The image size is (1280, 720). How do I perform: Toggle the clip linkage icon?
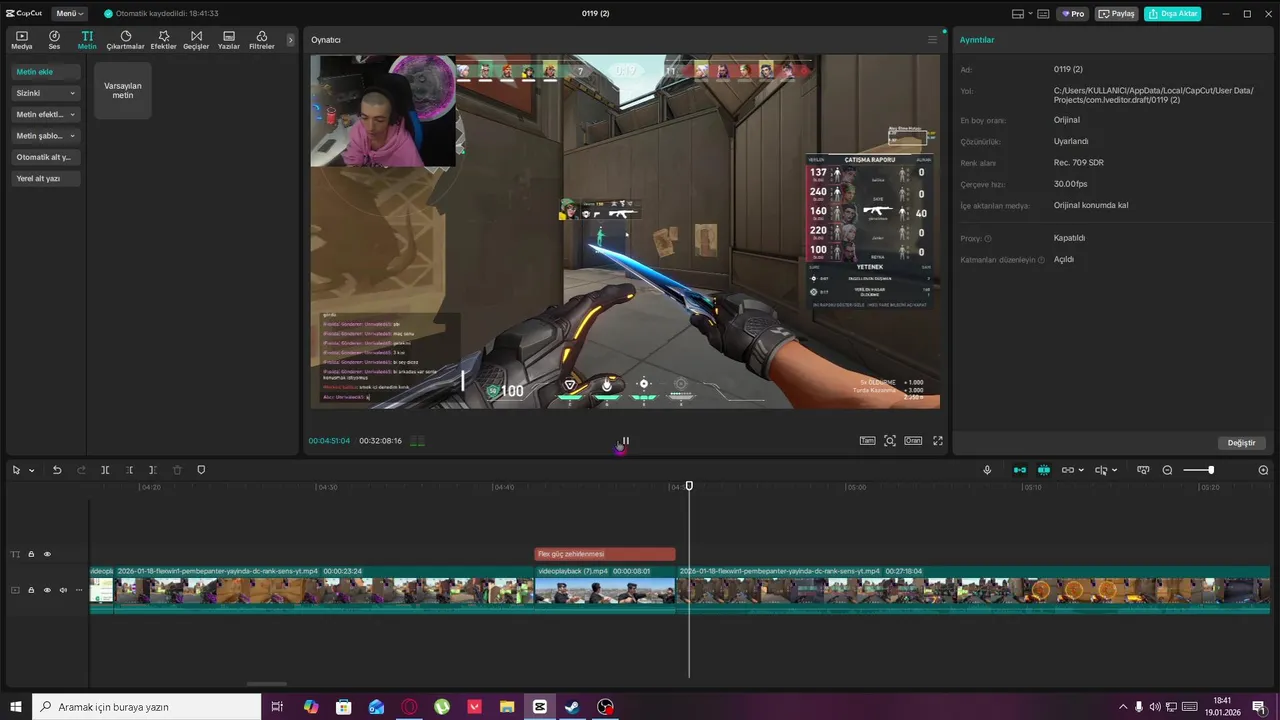1067,470
